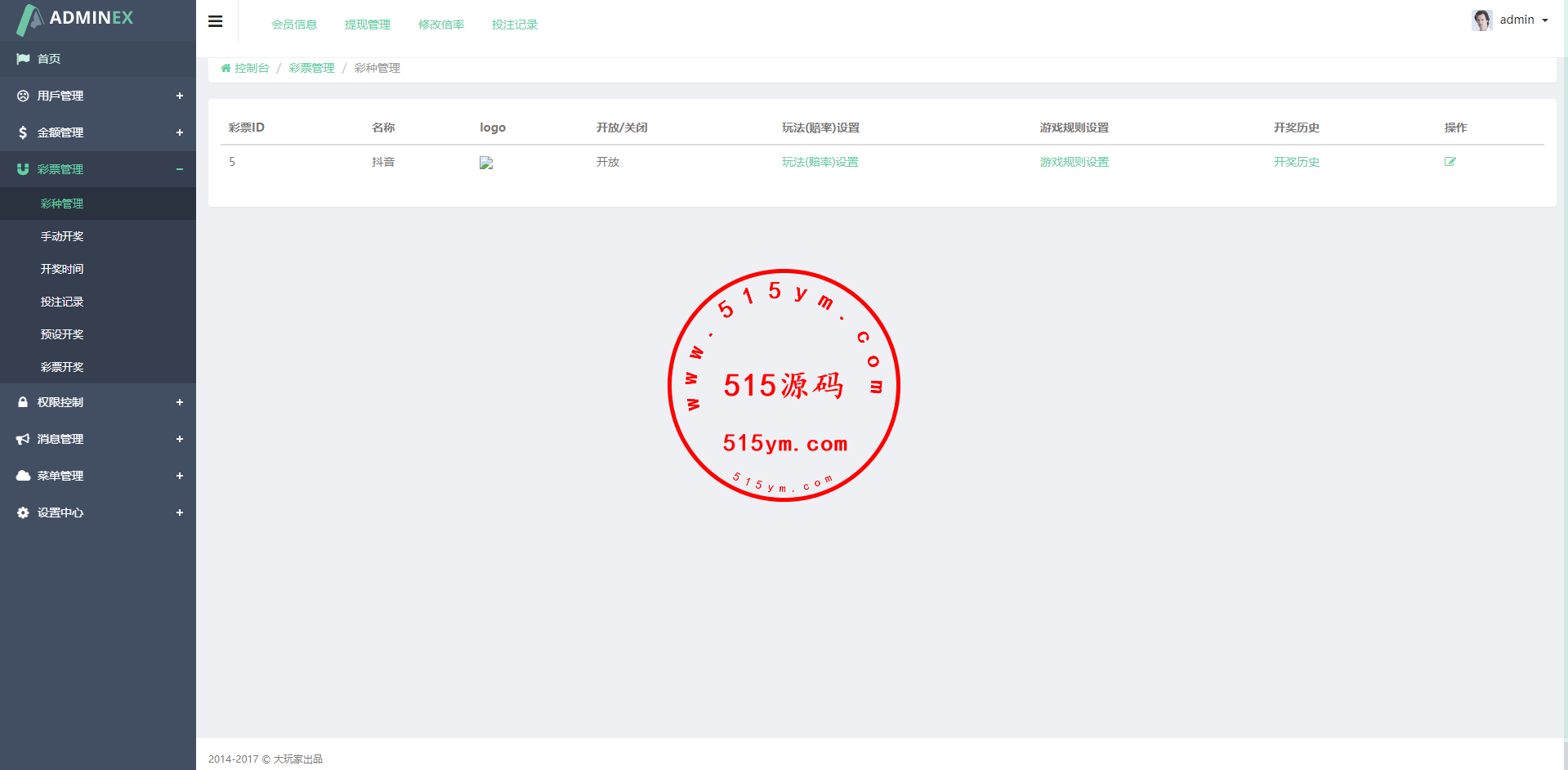Expand the 设置中心 sidebar menu
Screen dimensions: 1568x770
[98, 513]
